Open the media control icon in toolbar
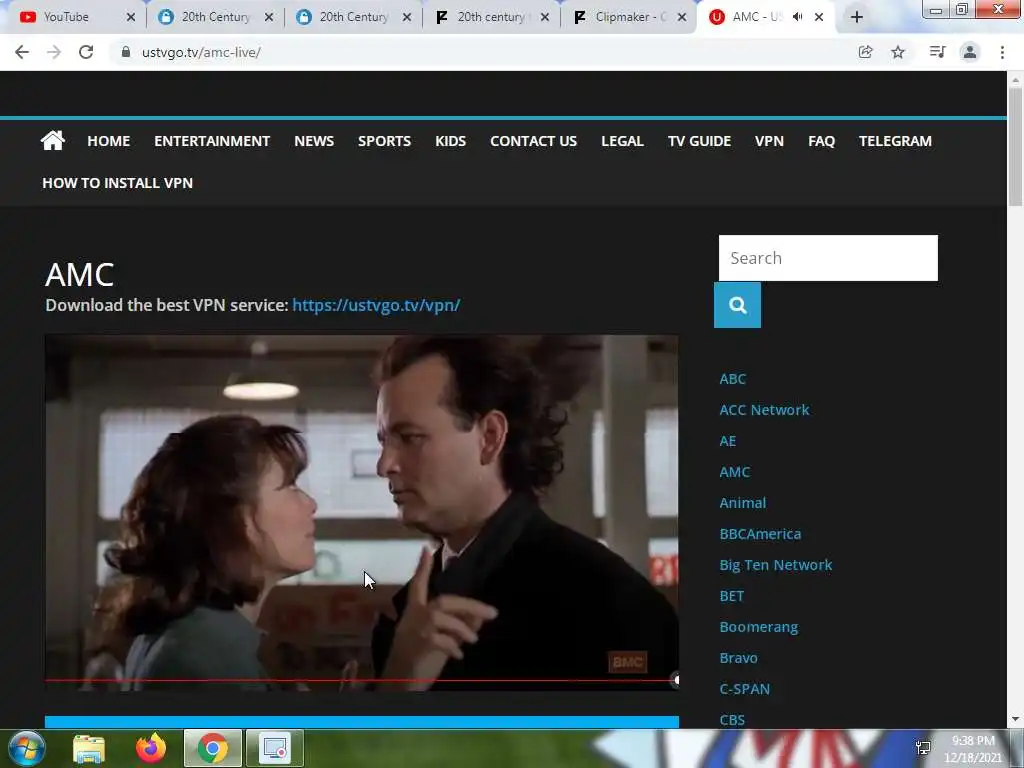This screenshot has width=1024, height=768. 937,52
